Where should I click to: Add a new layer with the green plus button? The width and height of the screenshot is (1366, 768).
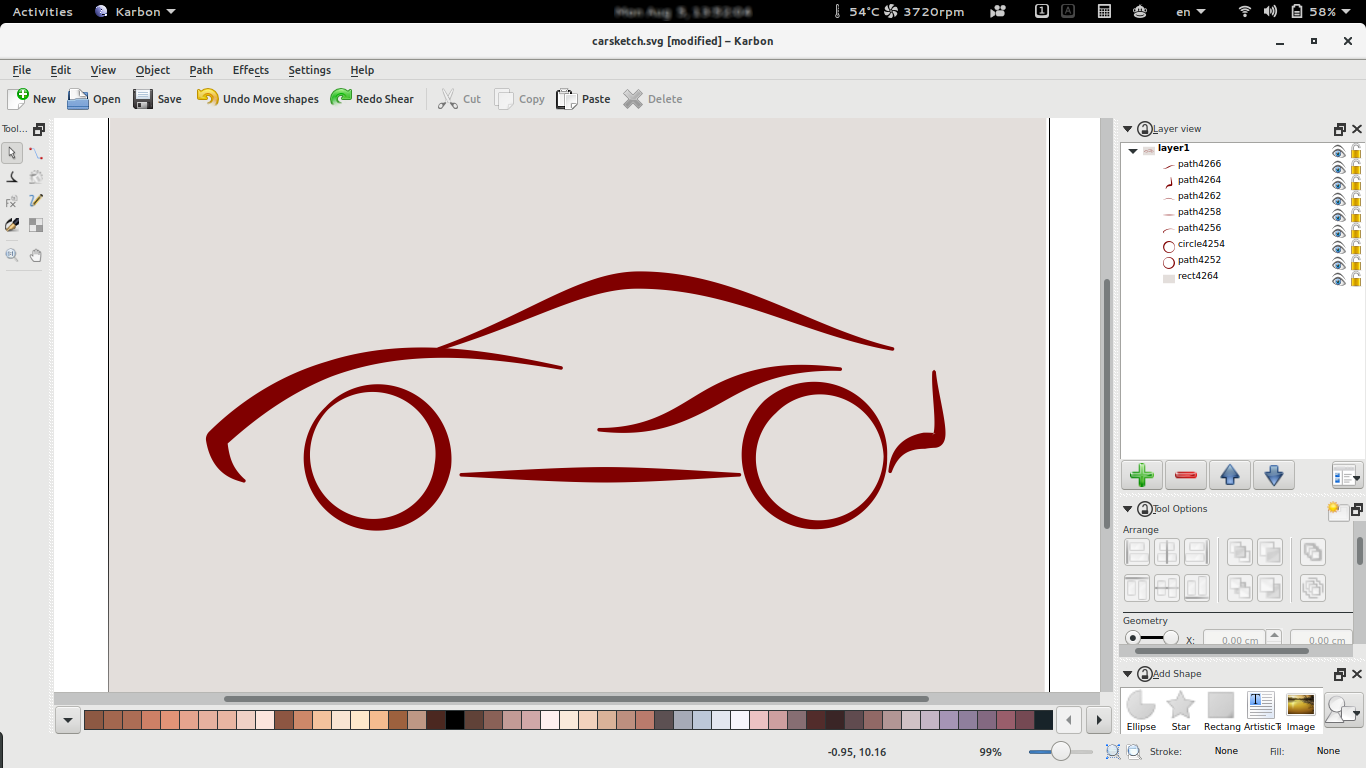tap(1142, 475)
